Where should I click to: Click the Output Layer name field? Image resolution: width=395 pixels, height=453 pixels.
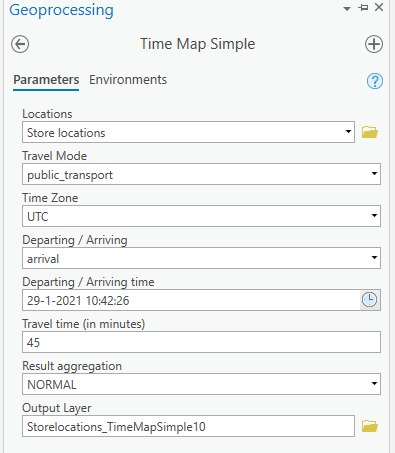click(188, 426)
